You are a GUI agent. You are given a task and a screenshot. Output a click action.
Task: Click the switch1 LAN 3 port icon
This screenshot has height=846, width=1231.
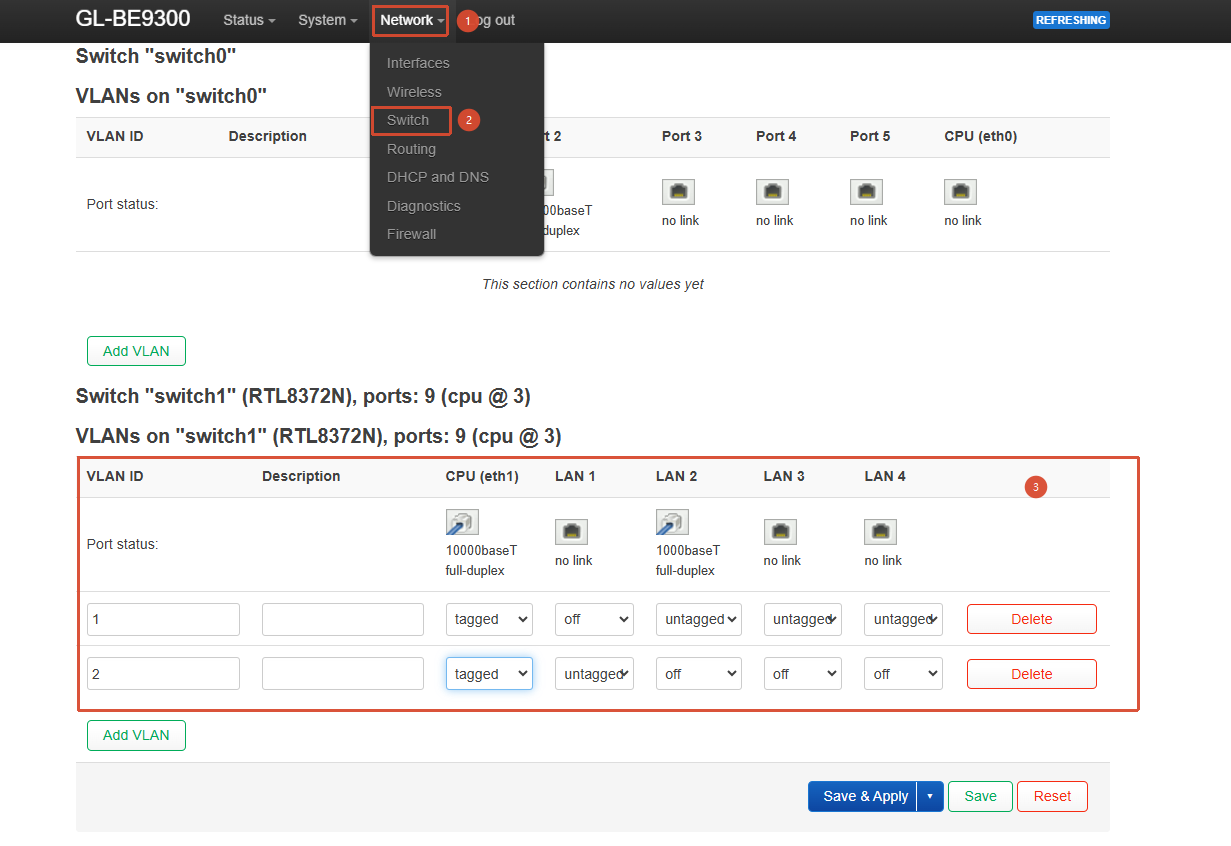point(780,532)
